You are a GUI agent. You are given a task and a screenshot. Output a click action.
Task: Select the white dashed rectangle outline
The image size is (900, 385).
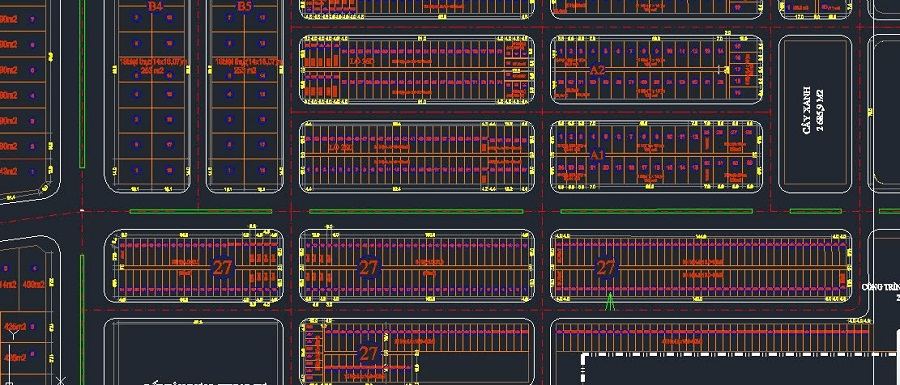coord(740,370)
